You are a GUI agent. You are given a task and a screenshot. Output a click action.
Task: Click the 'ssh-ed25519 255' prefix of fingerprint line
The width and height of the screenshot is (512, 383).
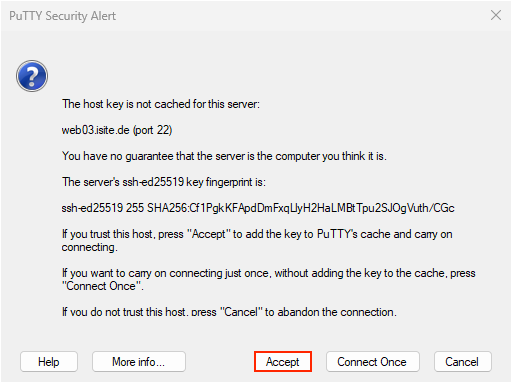103,208
